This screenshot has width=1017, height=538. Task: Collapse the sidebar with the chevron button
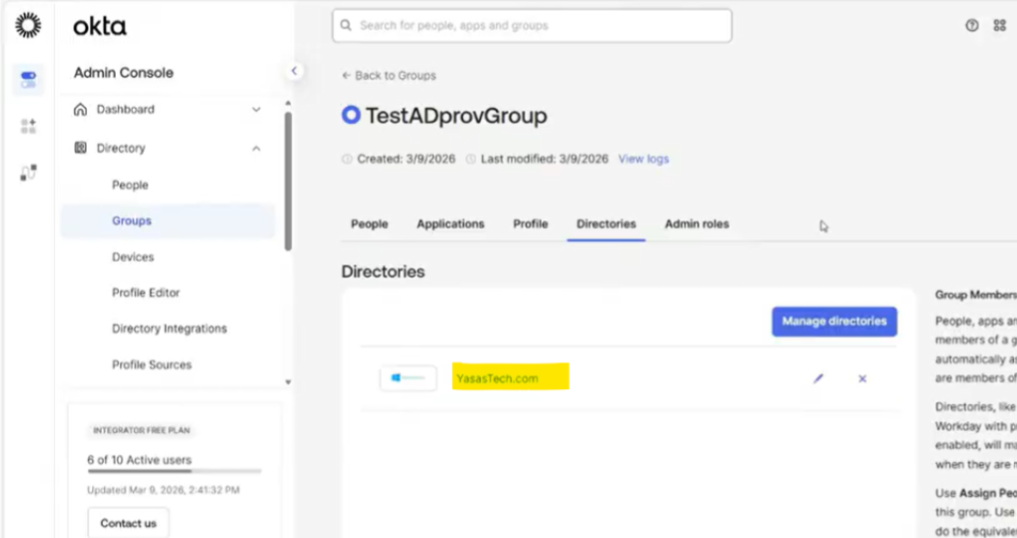click(294, 71)
